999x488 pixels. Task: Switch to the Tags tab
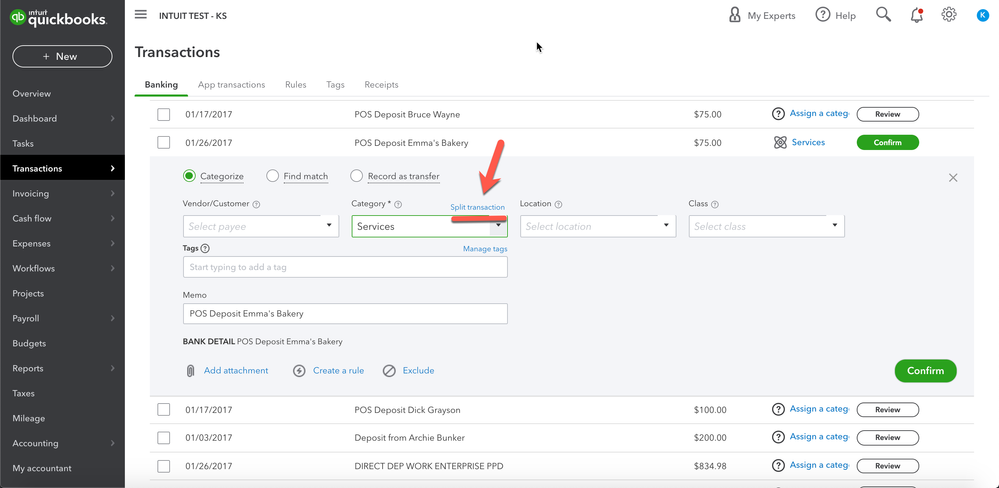coord(335,85)
